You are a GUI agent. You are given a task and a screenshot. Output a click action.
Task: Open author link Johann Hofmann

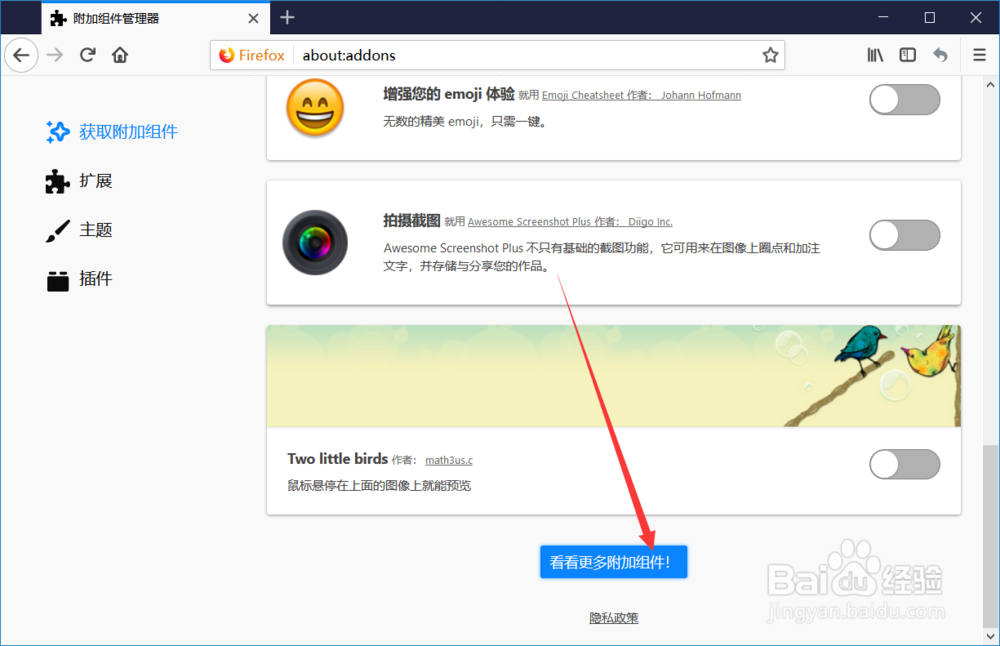coord(701,96)
